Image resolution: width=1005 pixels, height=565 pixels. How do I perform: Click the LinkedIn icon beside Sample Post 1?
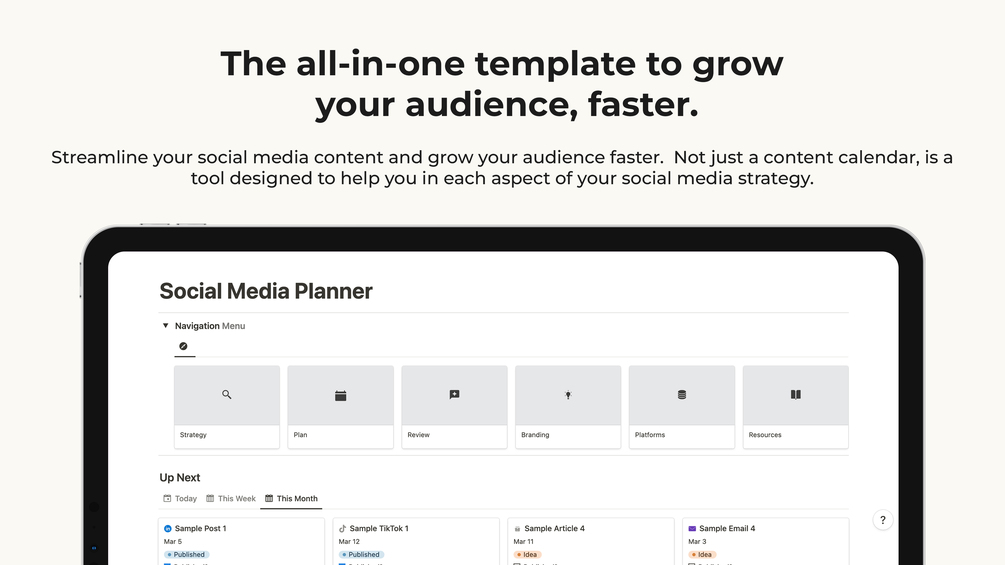tap(168, 529)
